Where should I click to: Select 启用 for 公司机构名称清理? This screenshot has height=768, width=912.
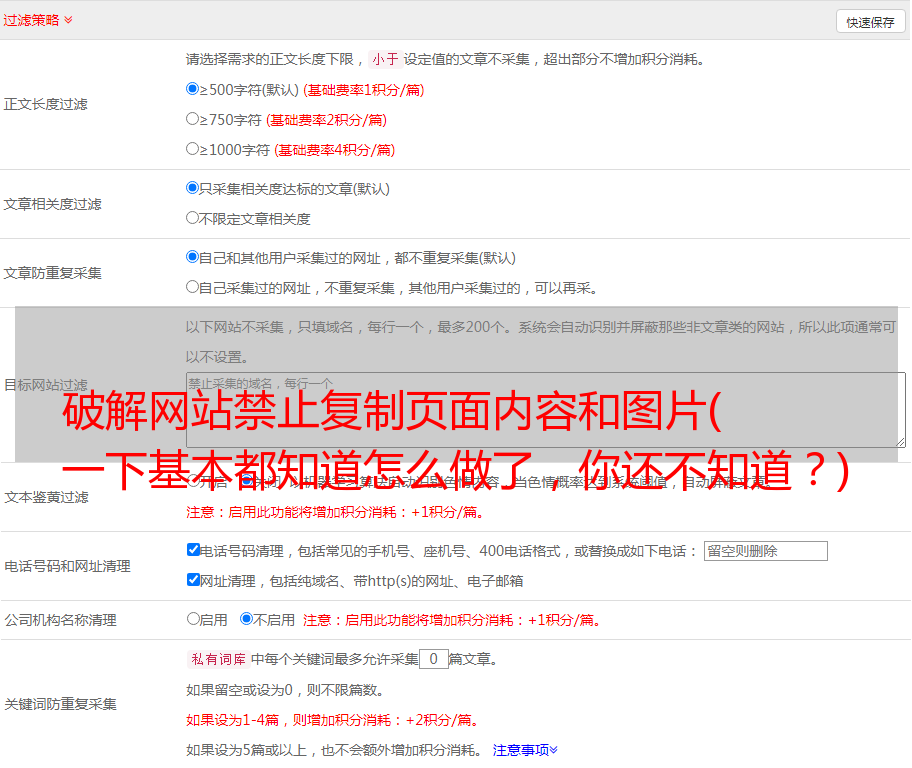(193, 619)
